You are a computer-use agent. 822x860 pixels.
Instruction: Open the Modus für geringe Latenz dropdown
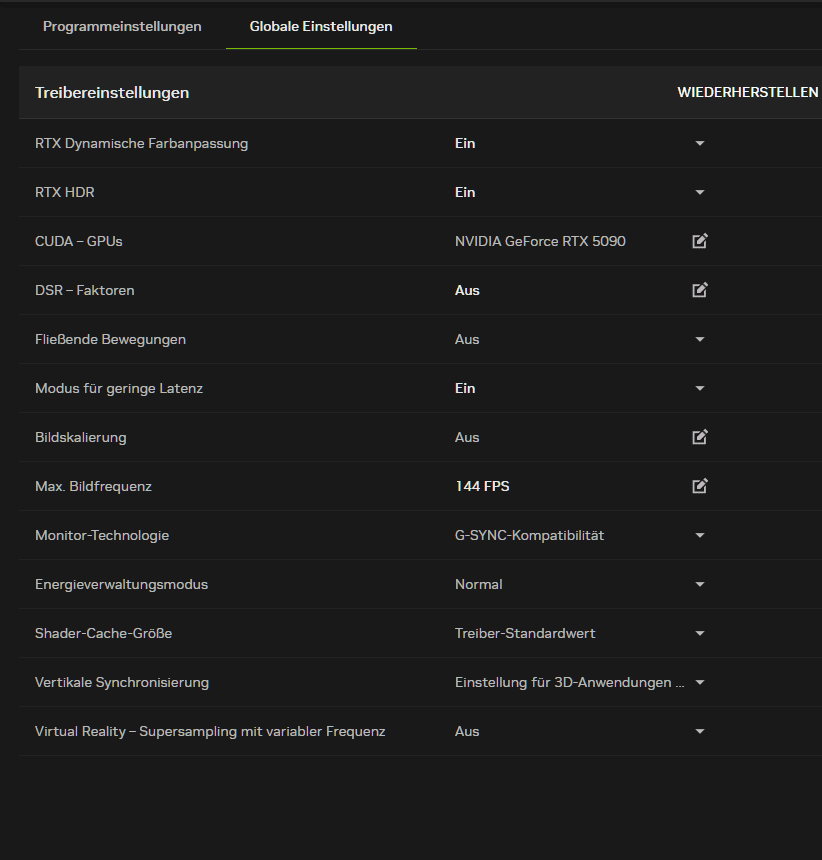(700, 388)
